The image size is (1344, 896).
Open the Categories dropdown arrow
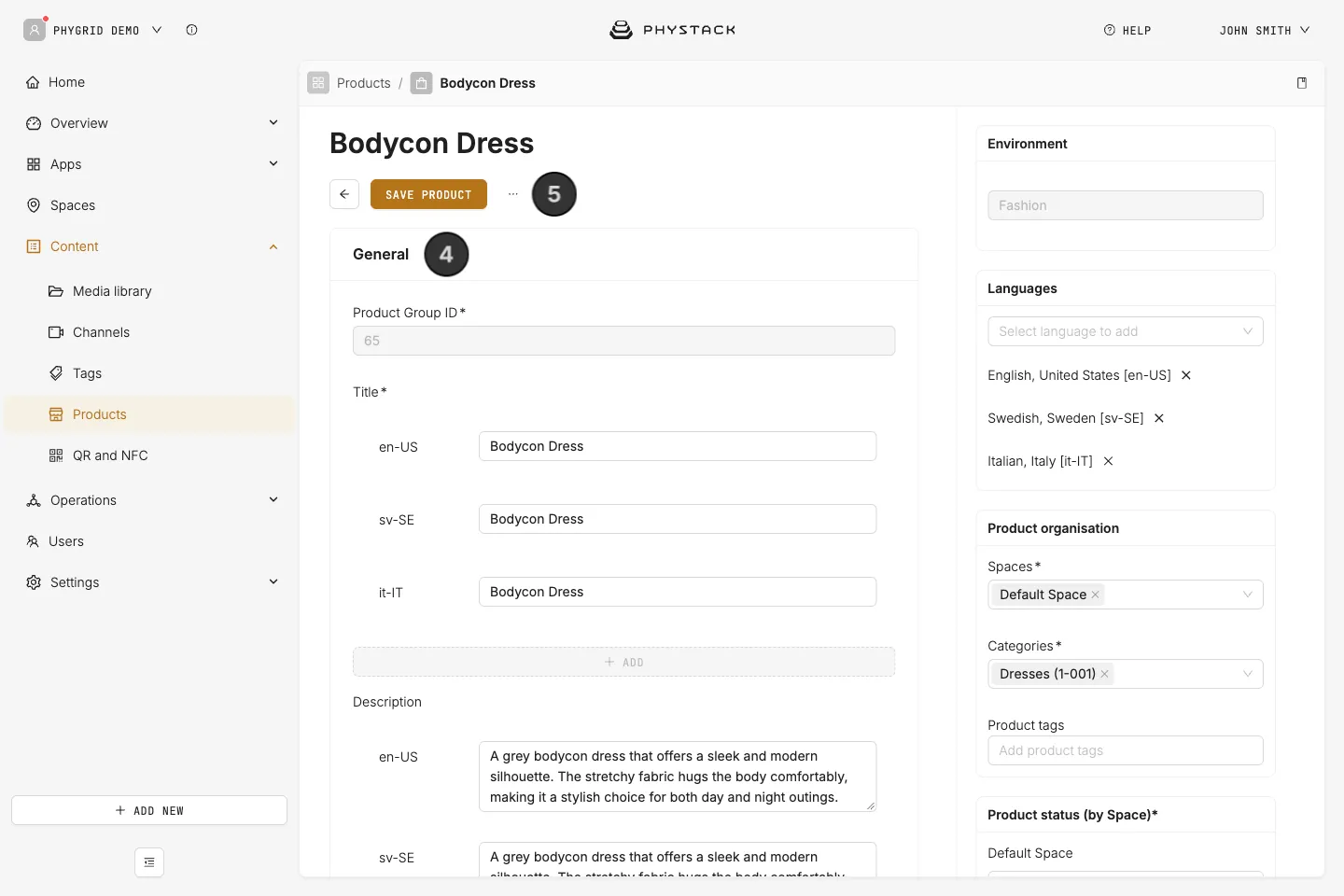(x=1248, y=674)
